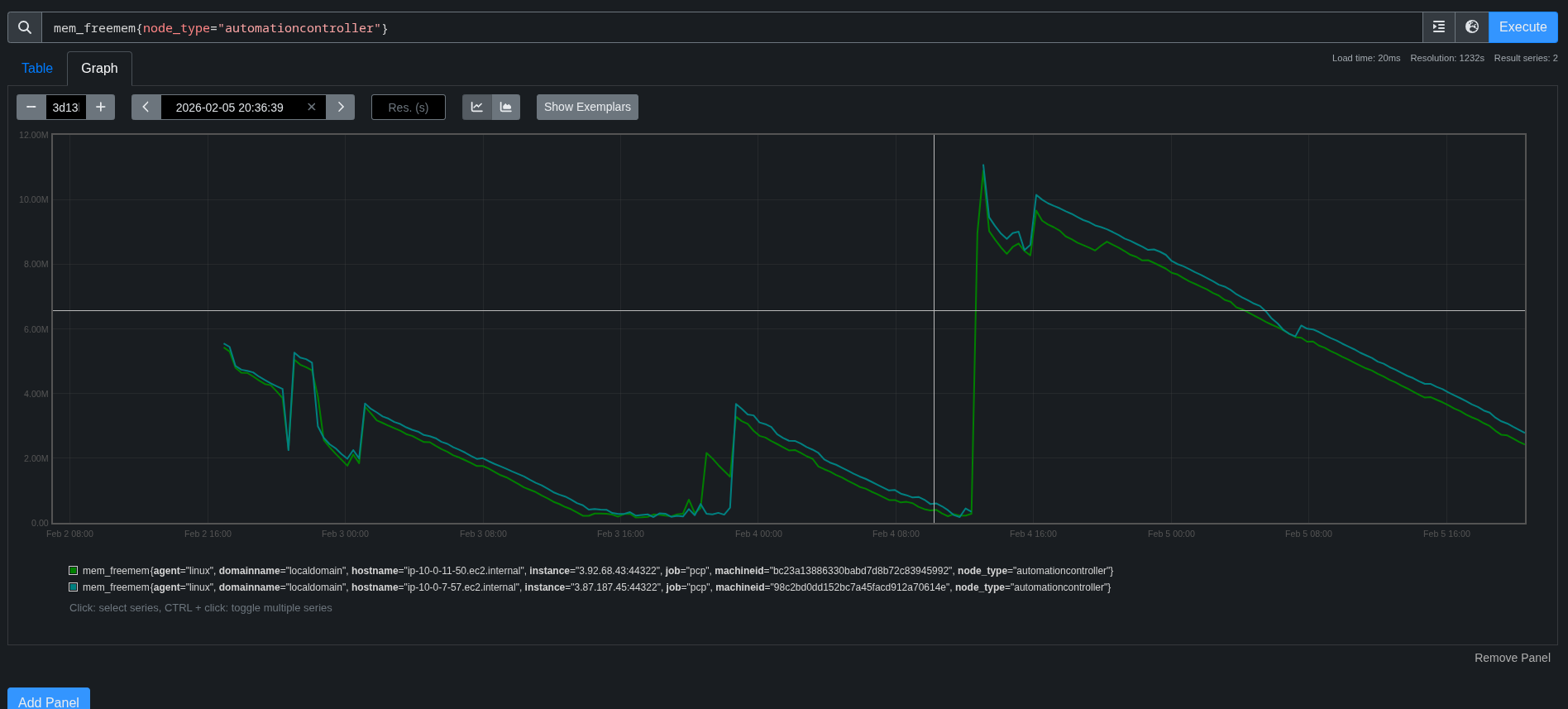Viewport: 1568px width, 709px height.
Task: Focus the PromQL expression input
Action: [732, 27]
